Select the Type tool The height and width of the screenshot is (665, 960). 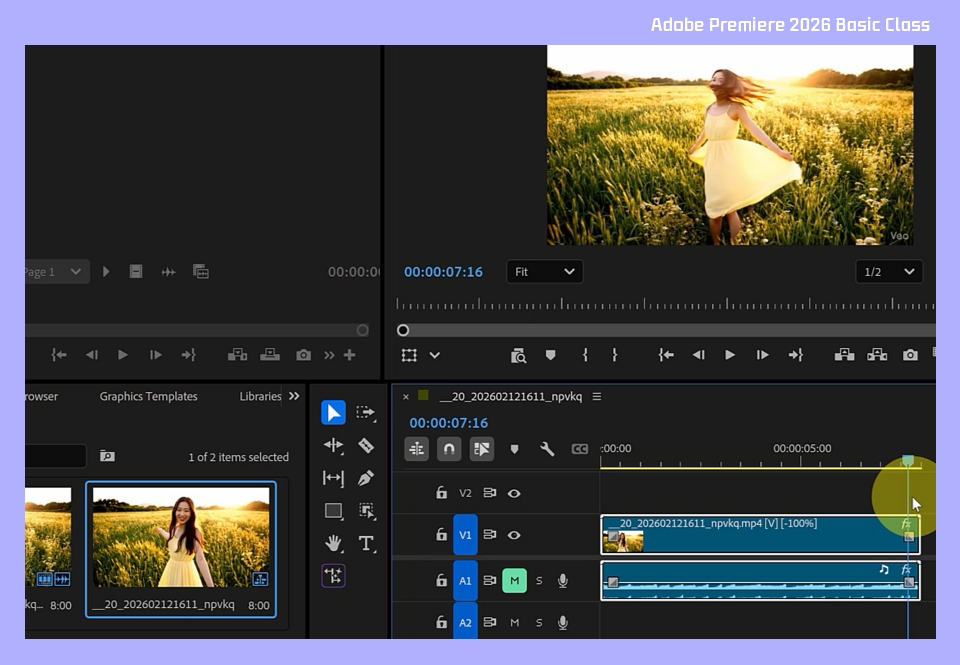click(x=366, y=543)
